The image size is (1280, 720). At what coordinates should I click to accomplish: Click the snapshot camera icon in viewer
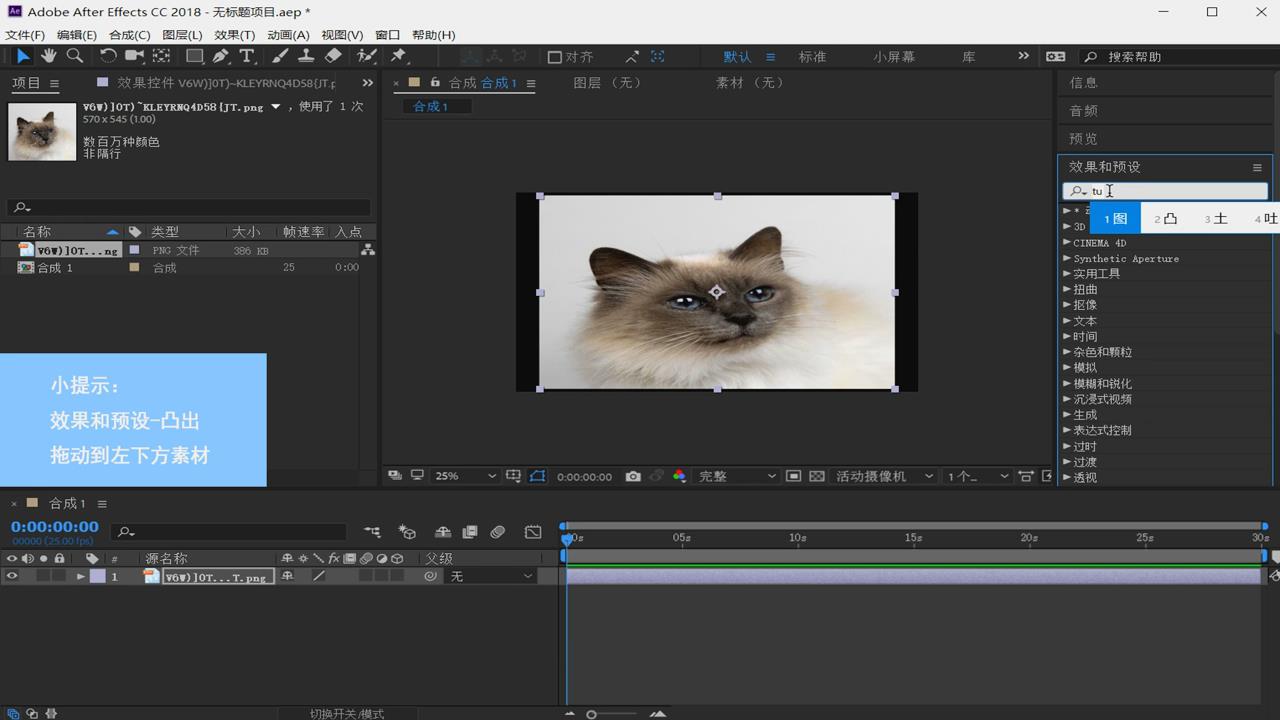(x=633, y=476)
